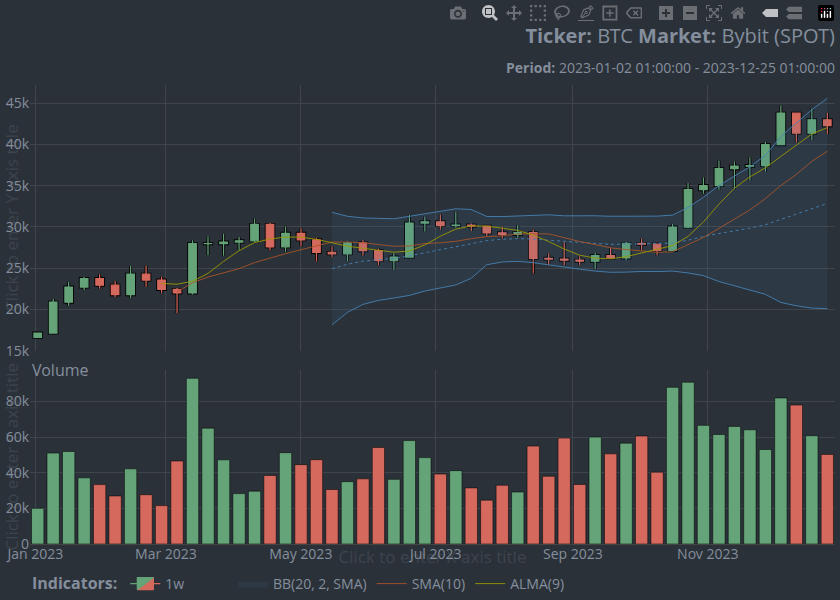
Task: Click the Erase active shape icon
Action: [x=634, y=13]
